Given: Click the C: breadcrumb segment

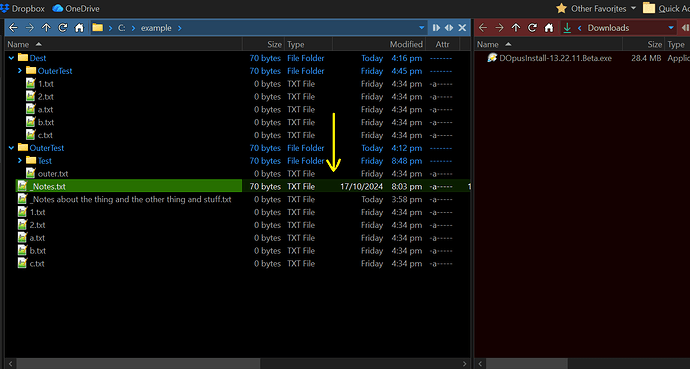Looking at the screenshot, I should pos(121,28).
